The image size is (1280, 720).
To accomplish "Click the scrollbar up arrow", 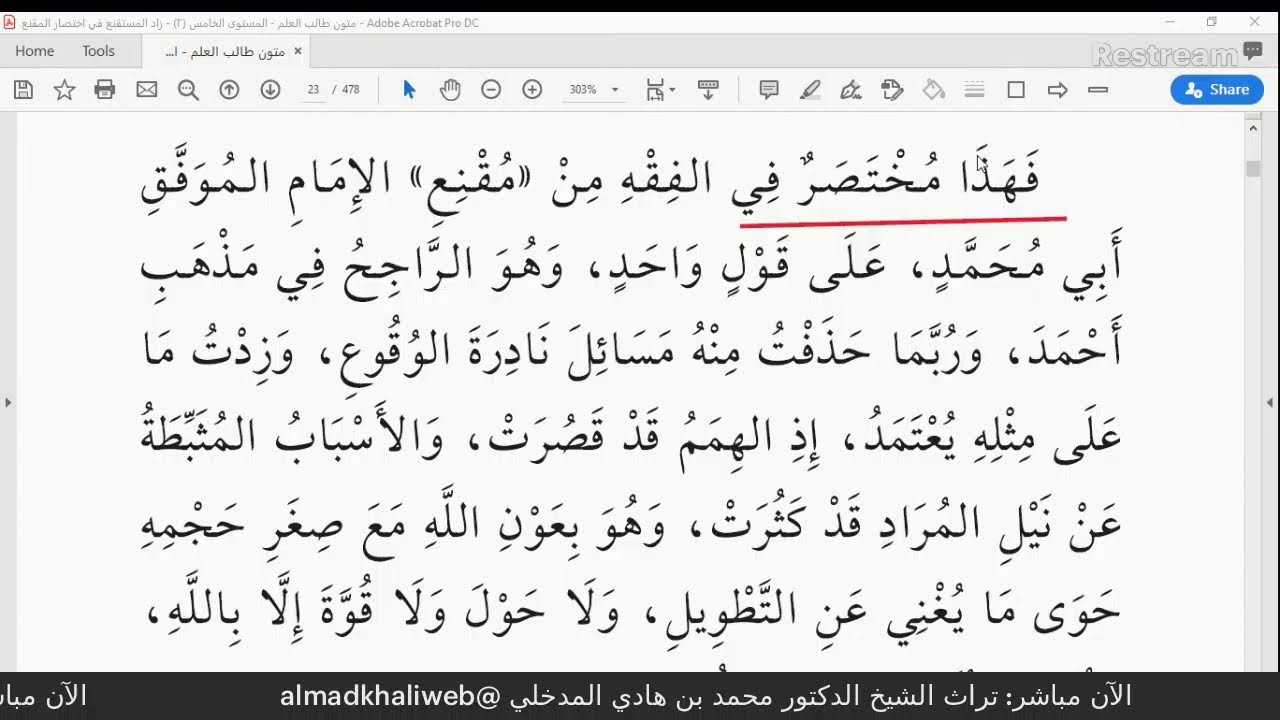I will click(x=1253, y=127).
